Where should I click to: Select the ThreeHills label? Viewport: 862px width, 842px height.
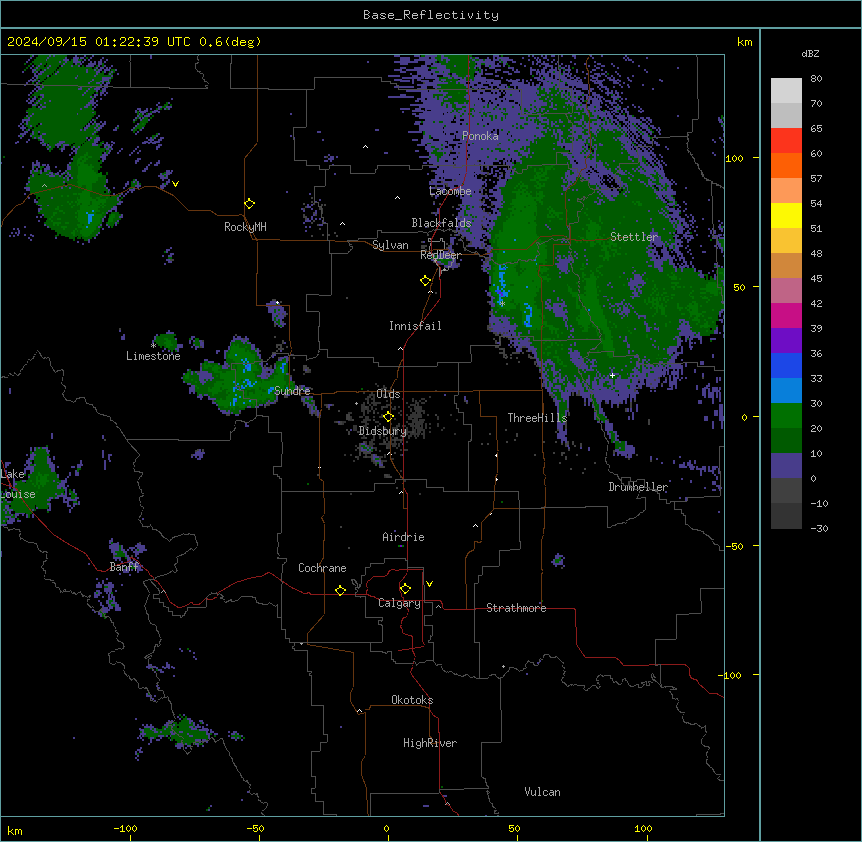pos(537,418)
